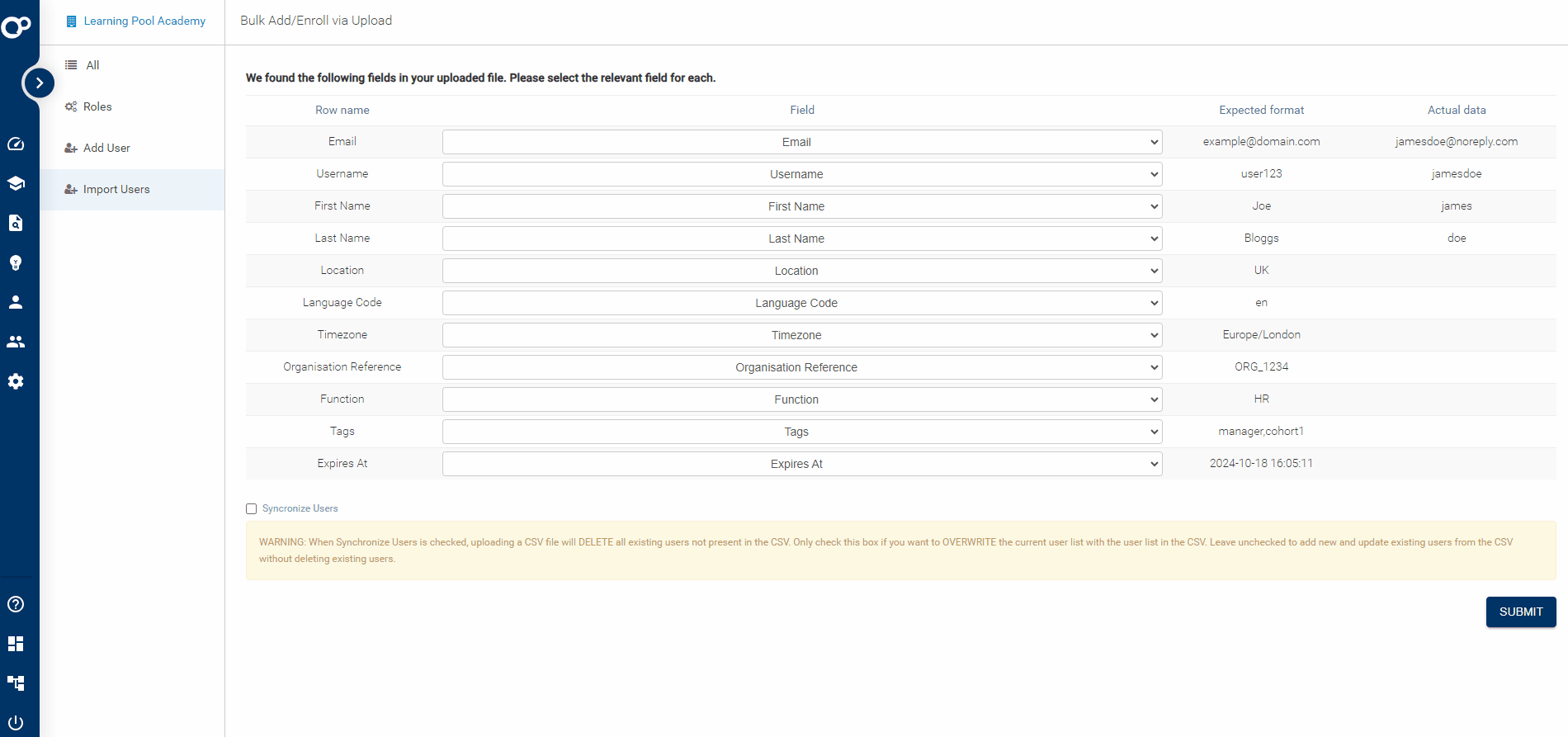Image resolution: width=1568 pixels, height=737 pixels.
Task: Click the multi-user groups icon in sidebar
Action: (16, 342)
